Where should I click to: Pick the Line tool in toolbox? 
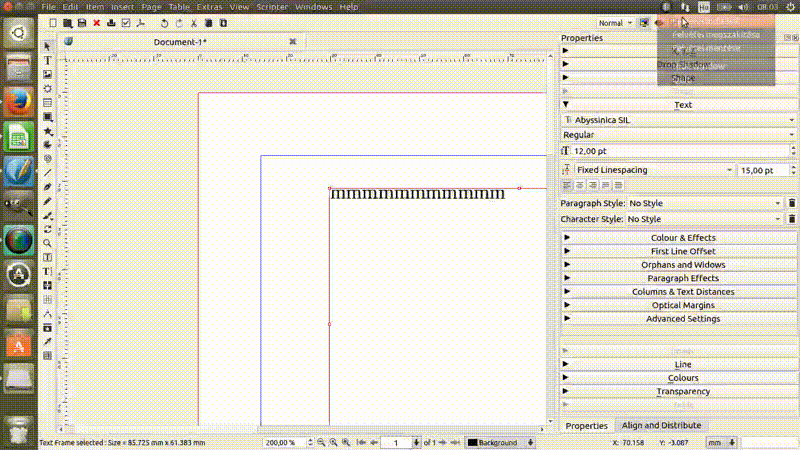48,172
